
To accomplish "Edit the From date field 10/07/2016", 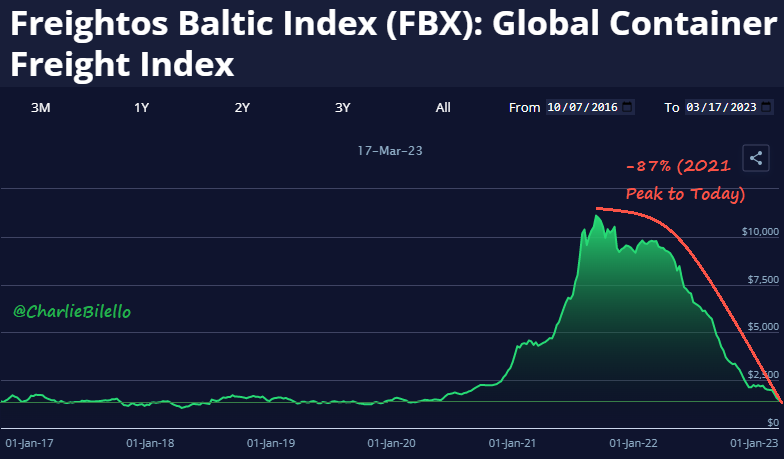I will (590, 107).
